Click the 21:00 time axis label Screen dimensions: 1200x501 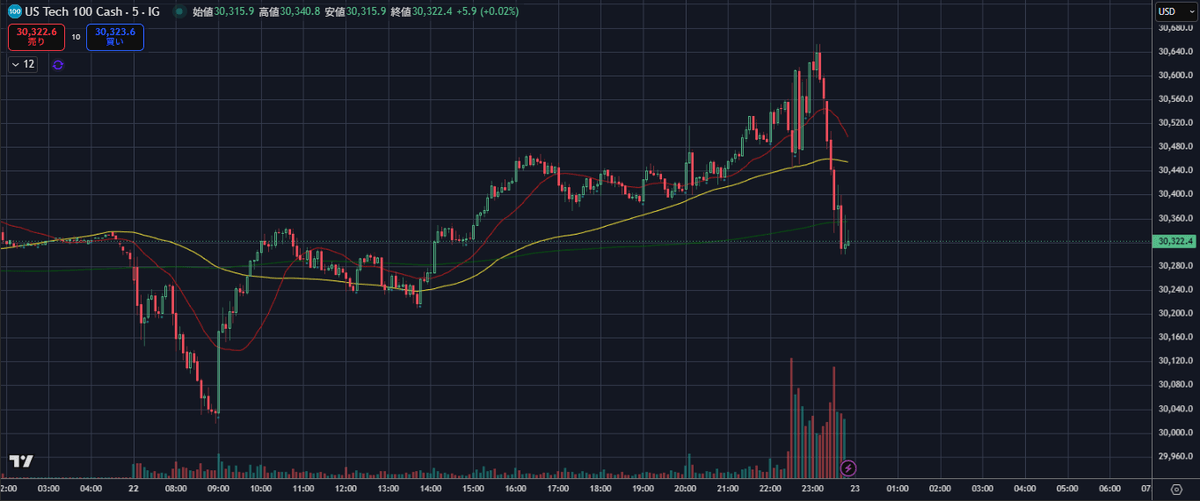tap(728, 489)
